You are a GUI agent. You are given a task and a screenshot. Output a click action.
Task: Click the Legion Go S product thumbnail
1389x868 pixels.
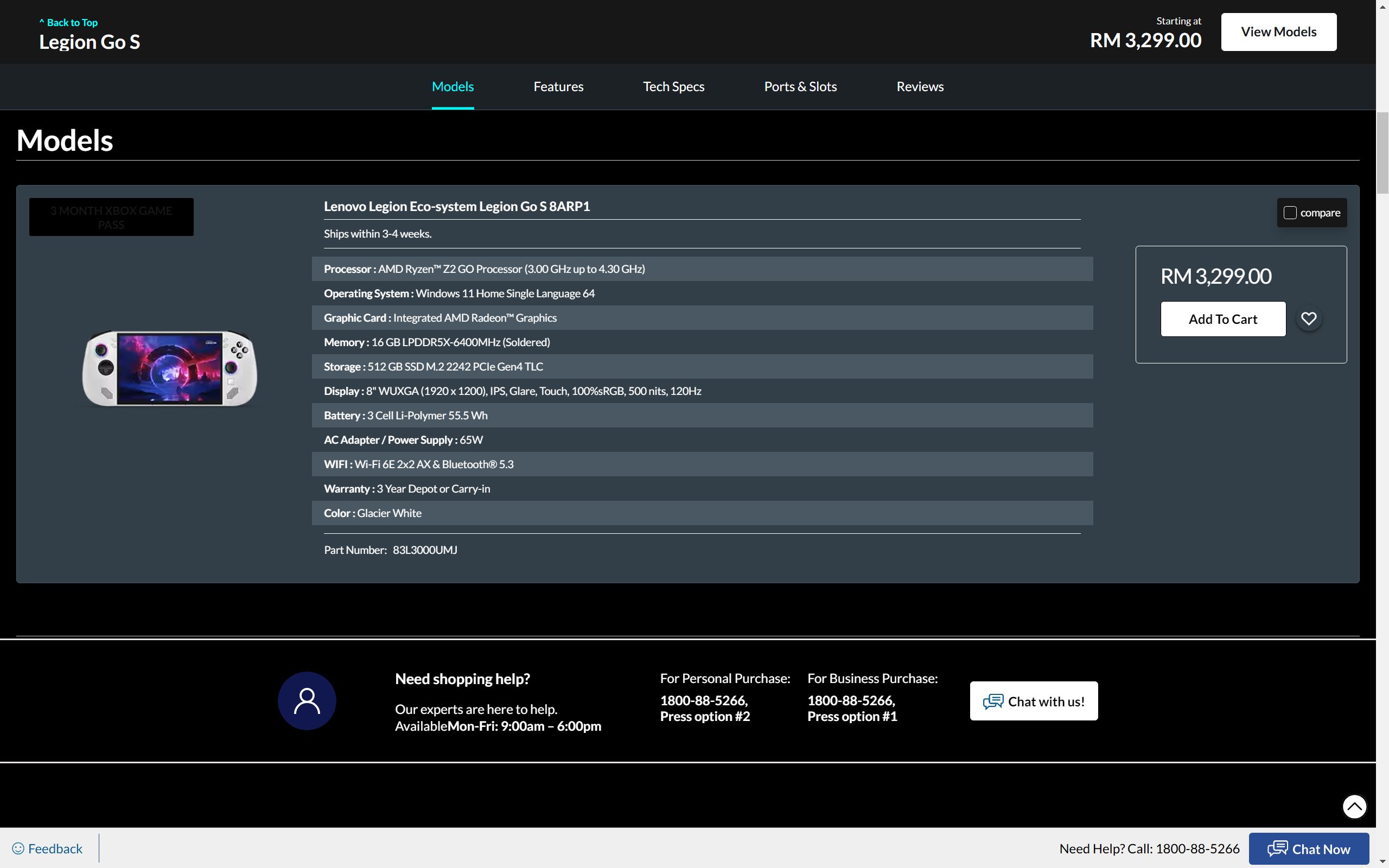tap(169, 368)
